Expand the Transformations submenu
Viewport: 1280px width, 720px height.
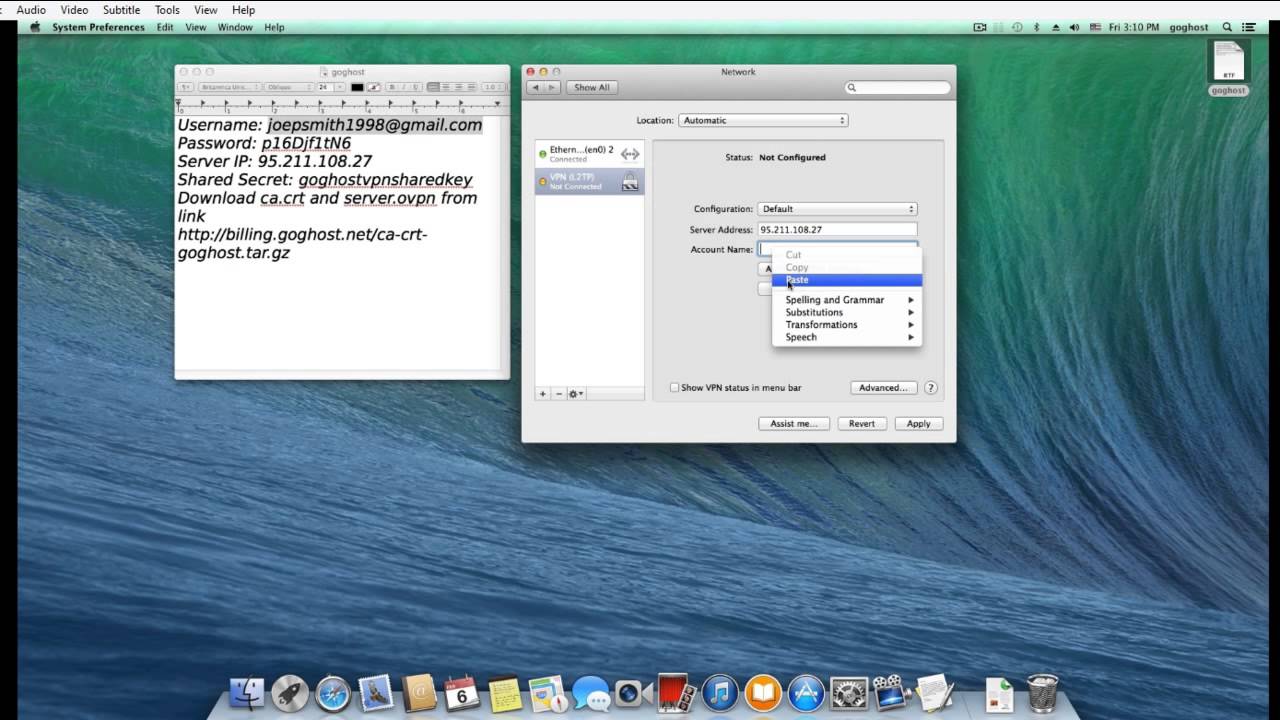[846, 325]
